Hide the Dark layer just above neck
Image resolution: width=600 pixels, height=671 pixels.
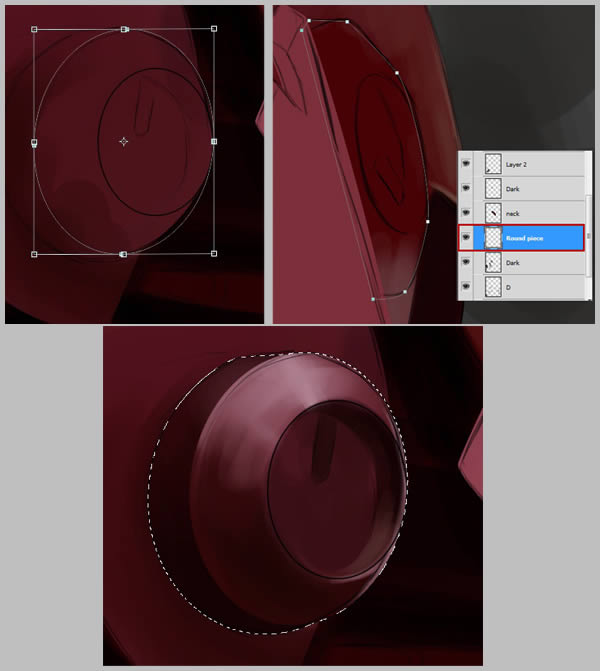(466, 188)
